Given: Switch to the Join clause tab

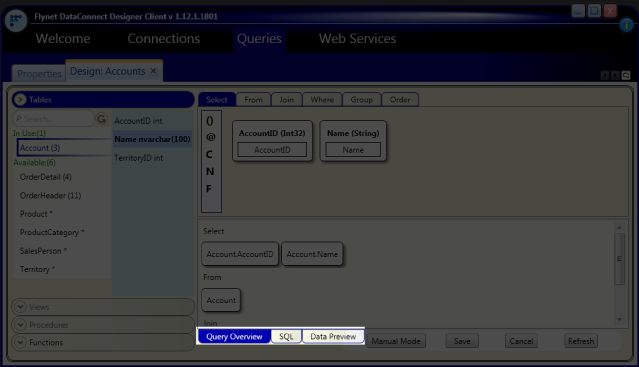Looking at the screenshot, I should click(286, 99).
